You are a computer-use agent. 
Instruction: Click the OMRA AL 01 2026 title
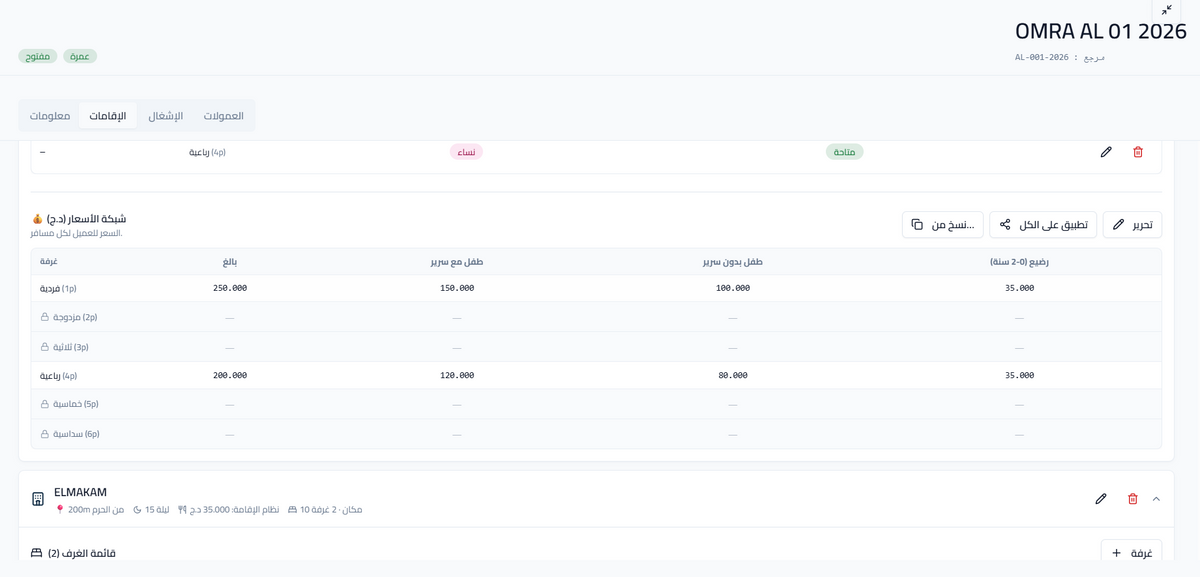pyautogui.click(x=1101, y=31)
